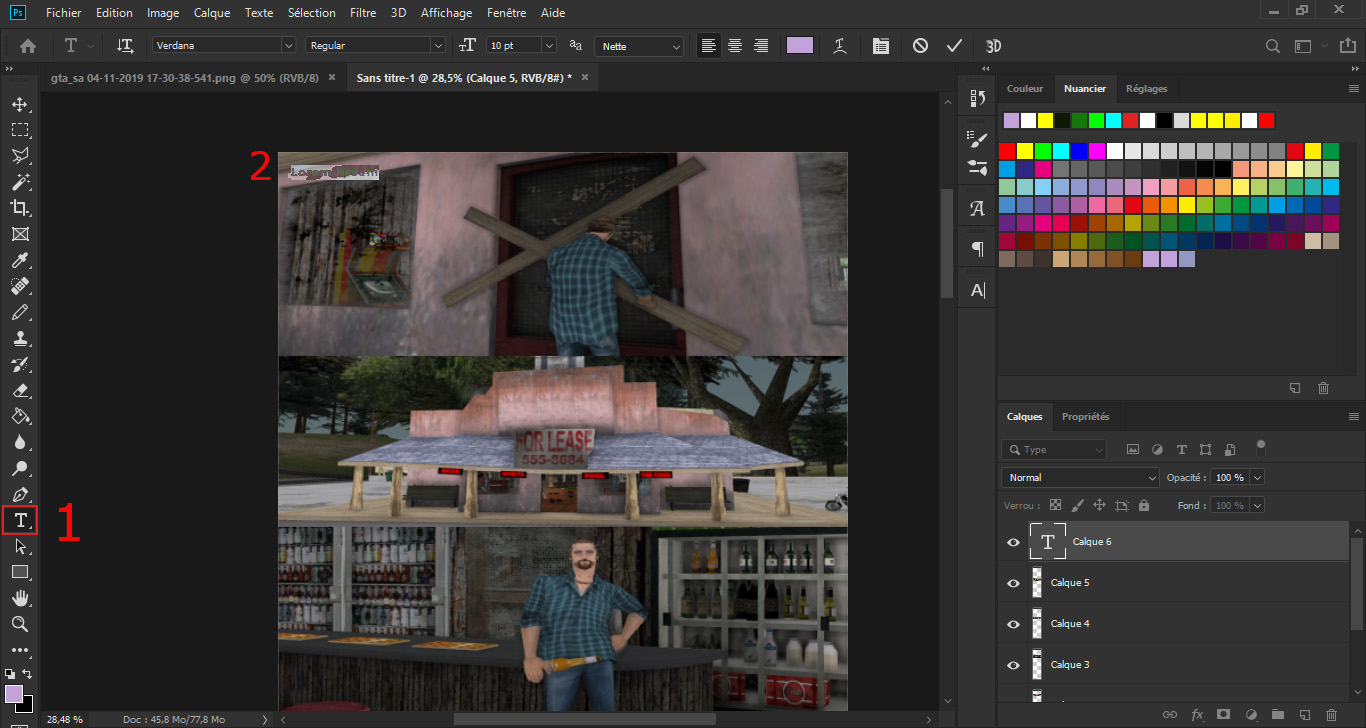1366x728 pixels.
Task: Toggle lock position
Action: (1099, 506)
